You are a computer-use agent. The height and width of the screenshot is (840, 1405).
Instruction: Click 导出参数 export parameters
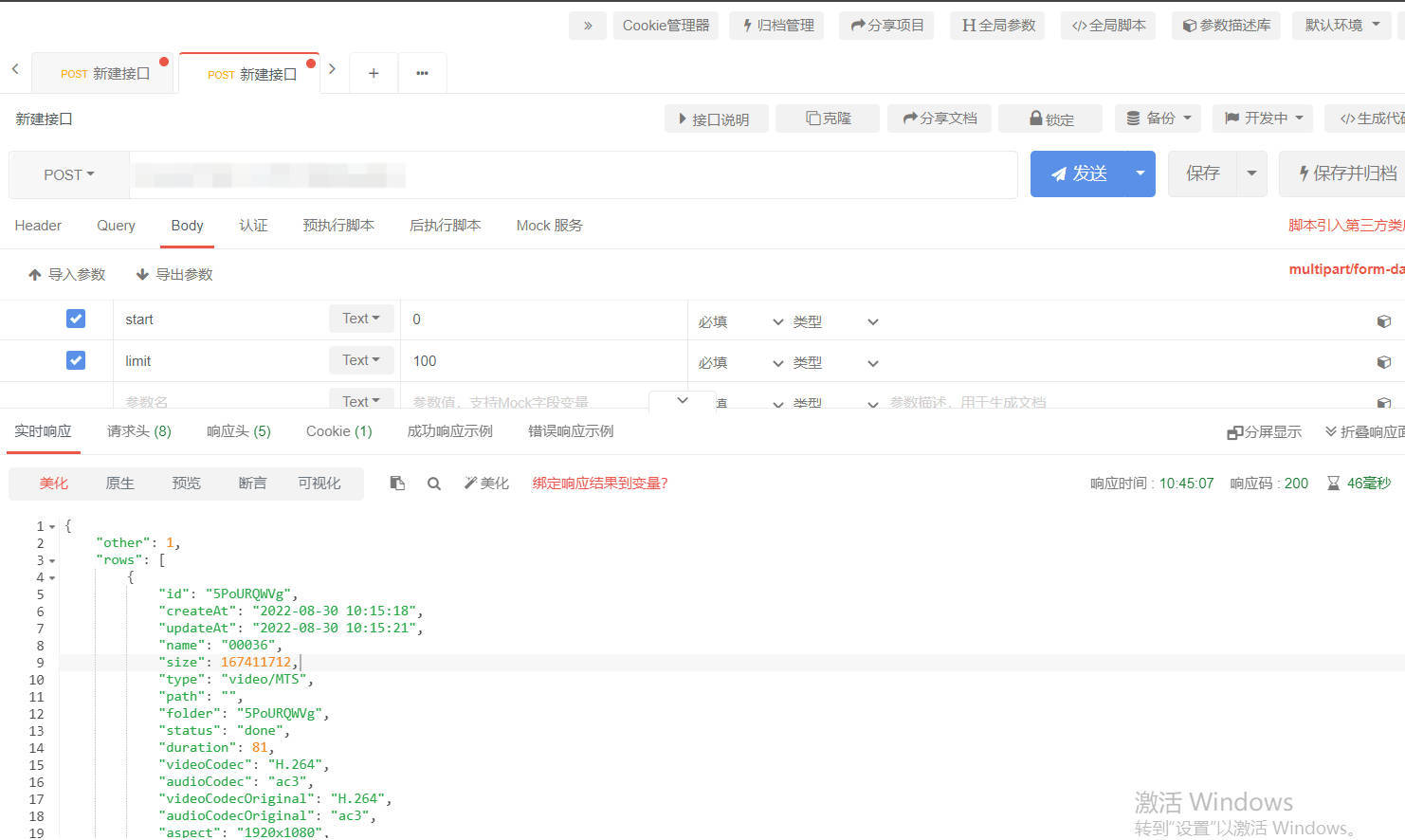pyautogui.click(x=174, y=275)
